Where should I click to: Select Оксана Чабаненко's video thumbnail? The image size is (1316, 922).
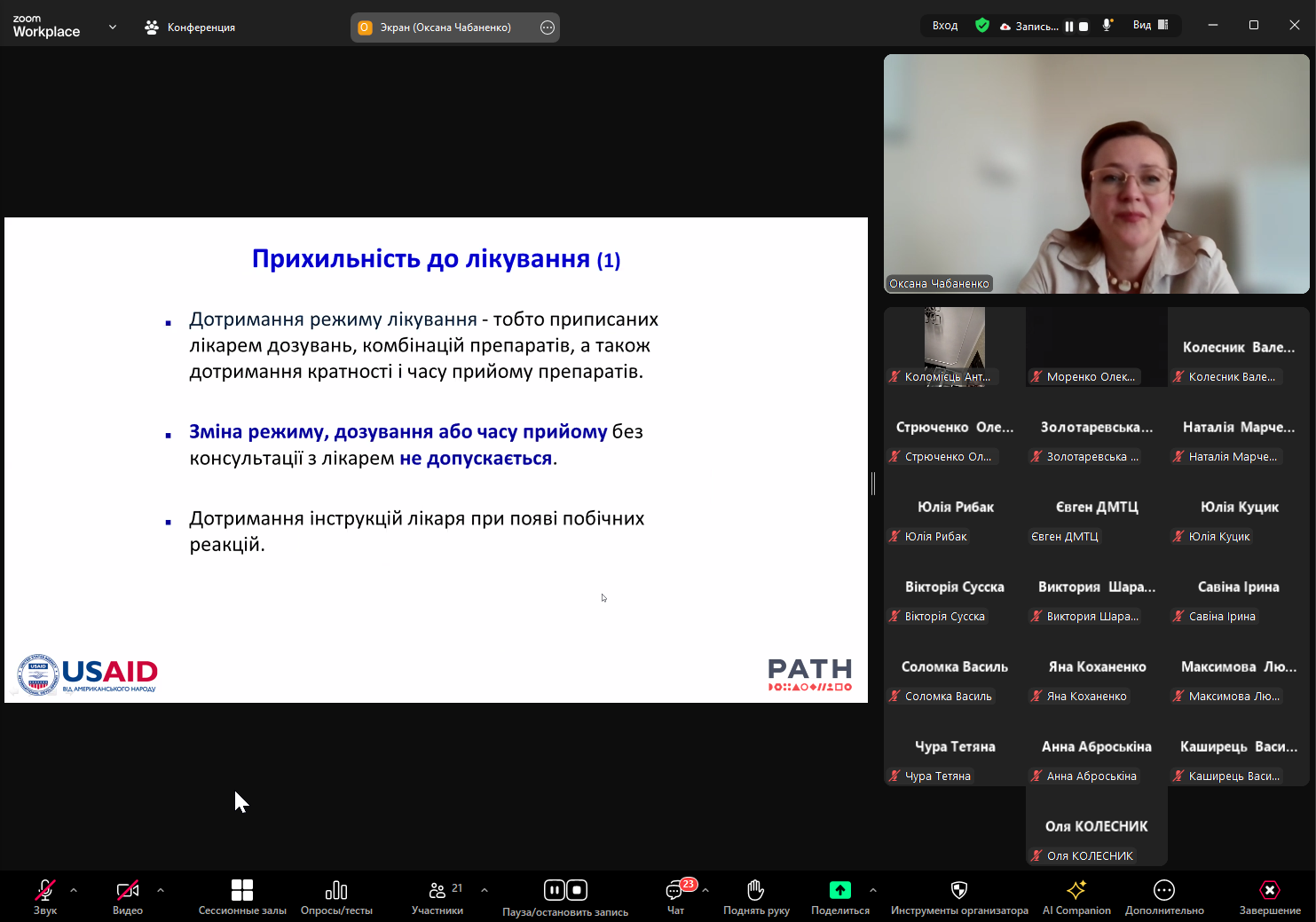pyautogui.click(x=1096, y=174)
